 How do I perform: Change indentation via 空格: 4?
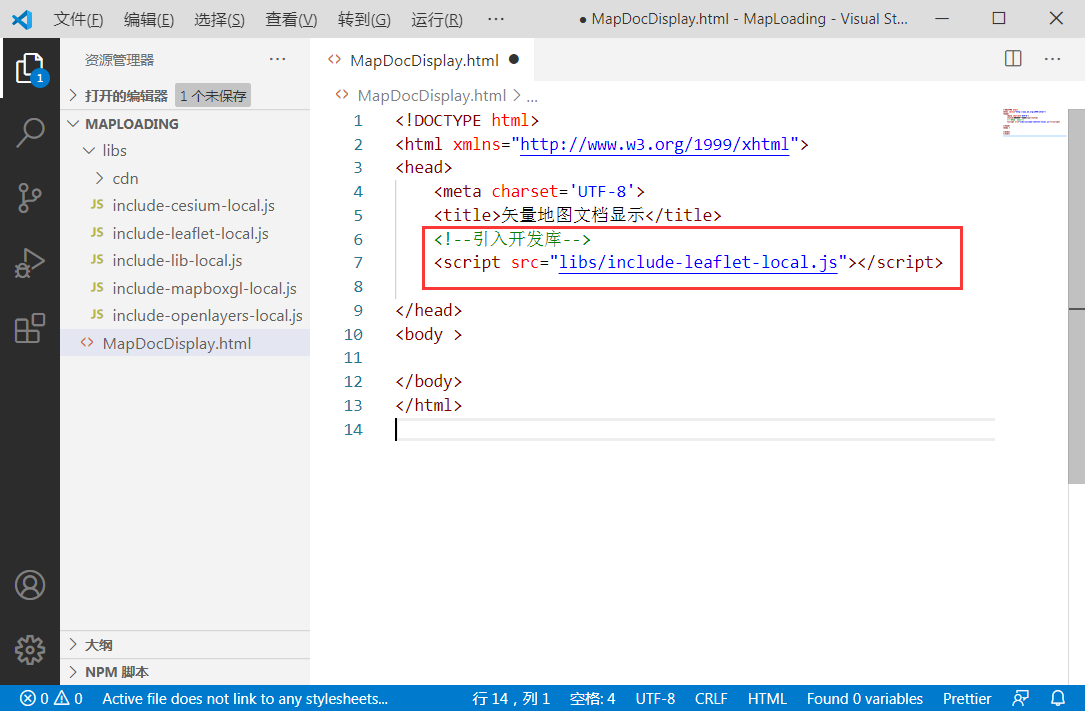(592, 699)
